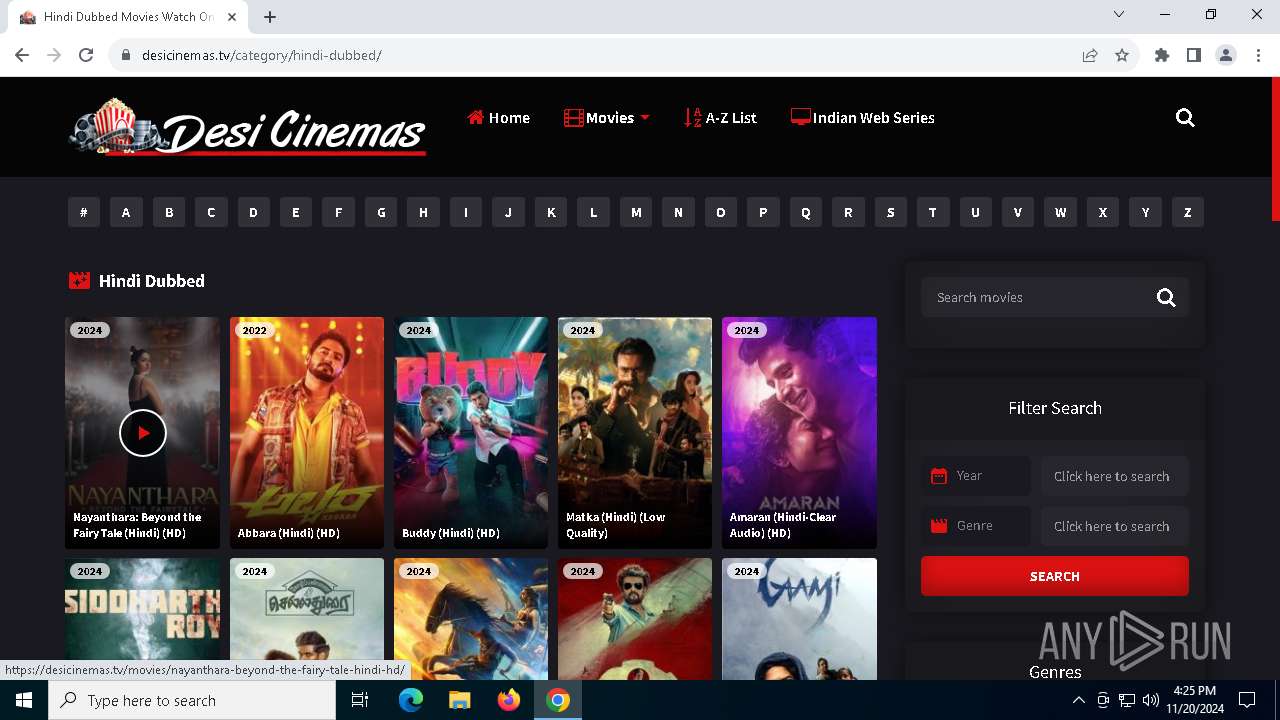Filter movies by letter S

pyautogui.click(x=891, y=212)
